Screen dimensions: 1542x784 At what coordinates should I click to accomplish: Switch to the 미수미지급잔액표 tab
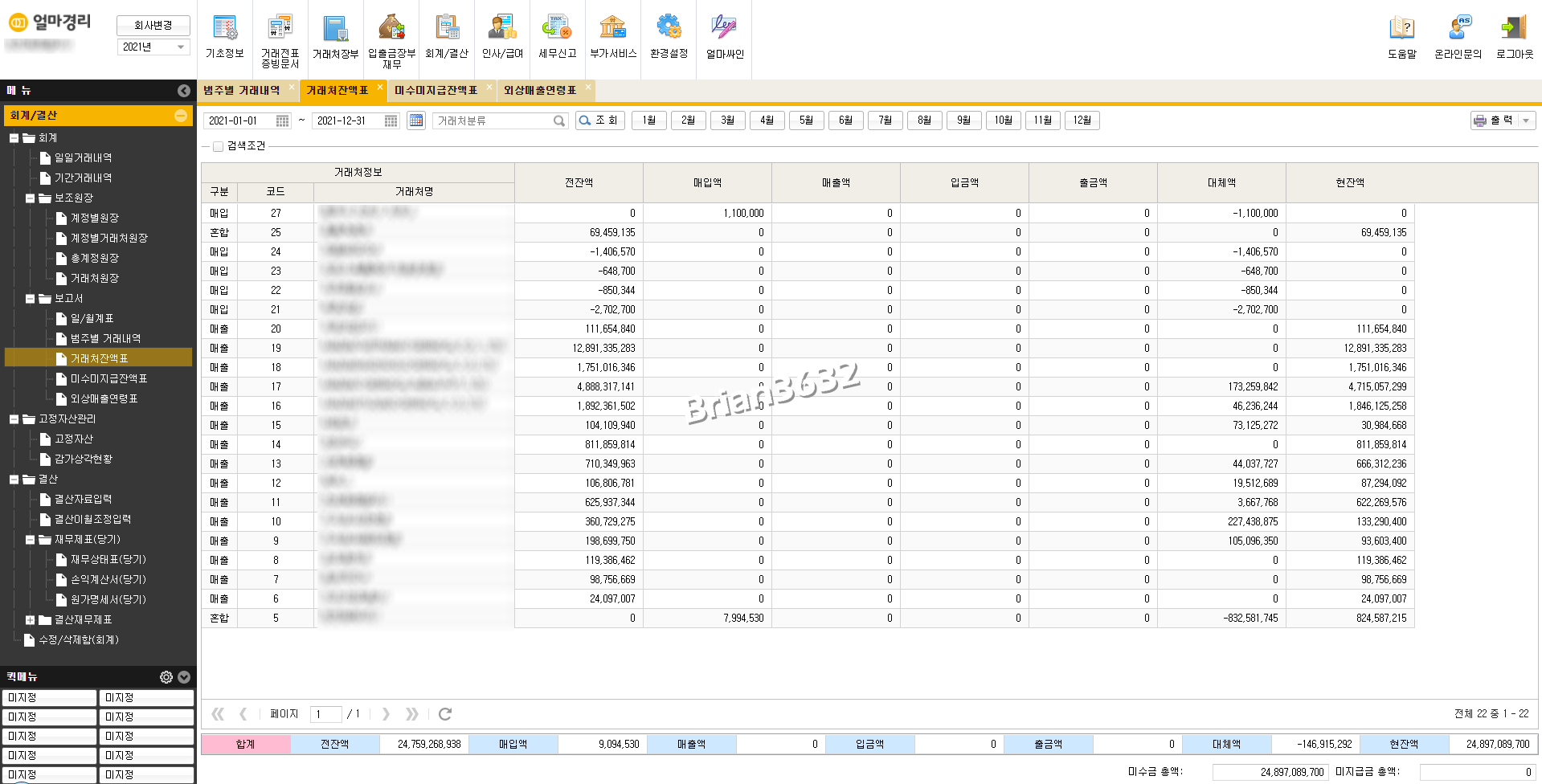point(436,91)
